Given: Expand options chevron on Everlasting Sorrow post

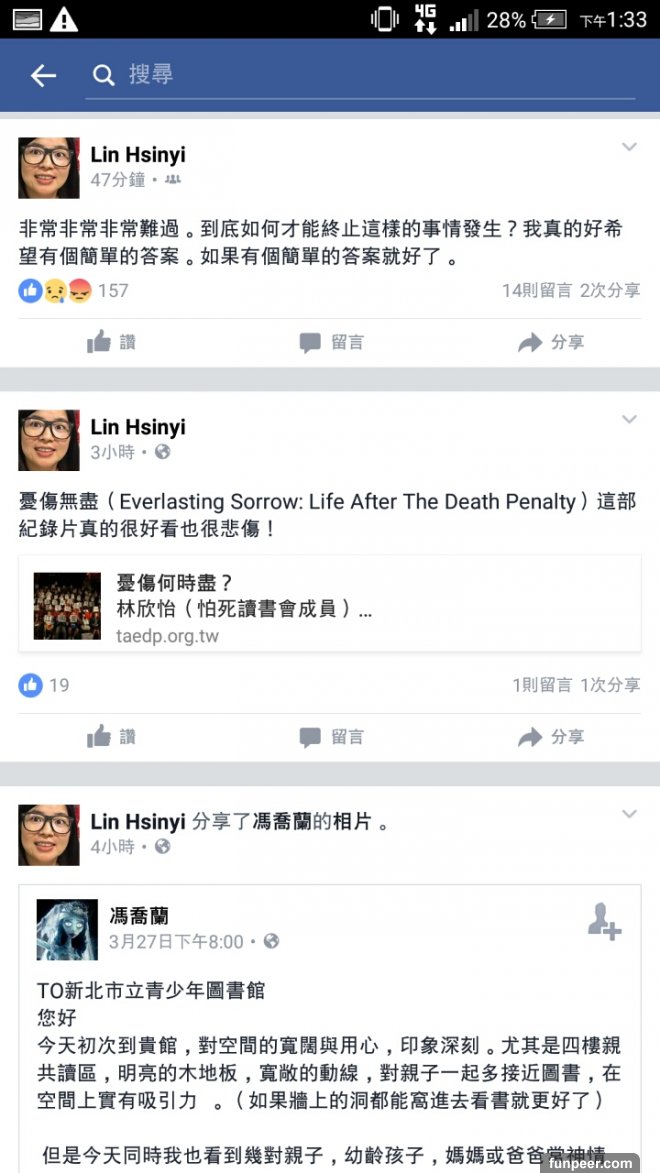Looking at the screenshot, I should 629,419.
